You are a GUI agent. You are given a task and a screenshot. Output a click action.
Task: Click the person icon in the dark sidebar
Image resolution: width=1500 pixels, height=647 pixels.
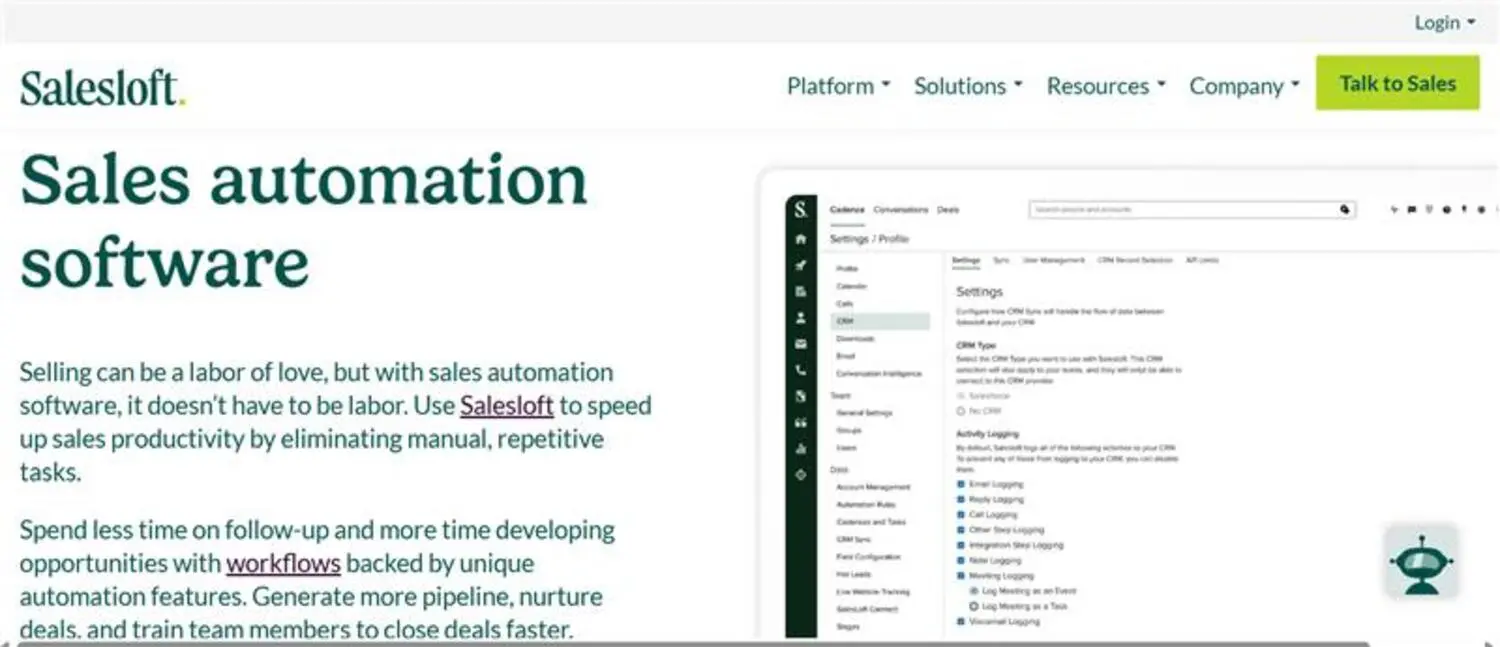click(x=800, y=317)
